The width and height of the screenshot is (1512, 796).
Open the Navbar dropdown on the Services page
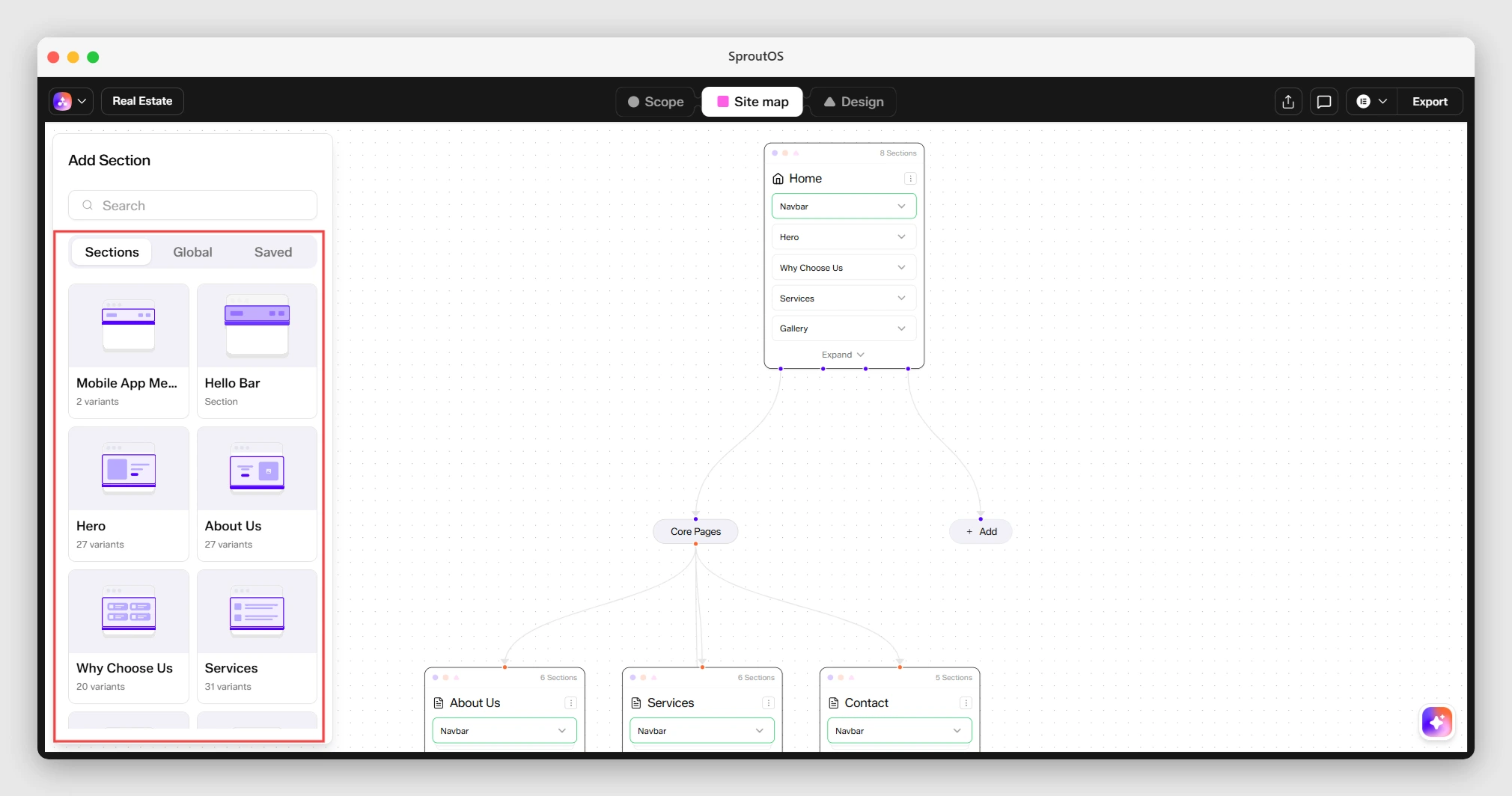point(701,730)
